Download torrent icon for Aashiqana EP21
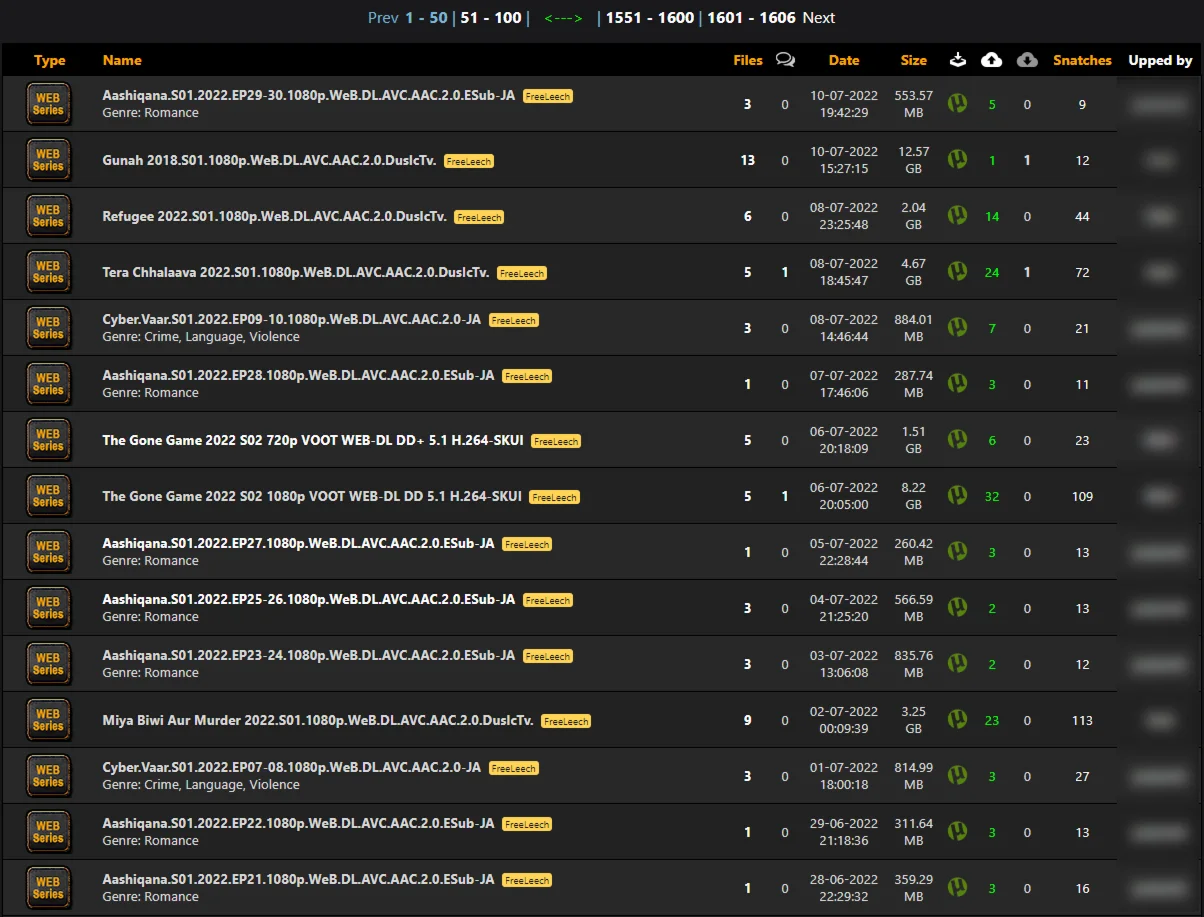 click(958, 887)
